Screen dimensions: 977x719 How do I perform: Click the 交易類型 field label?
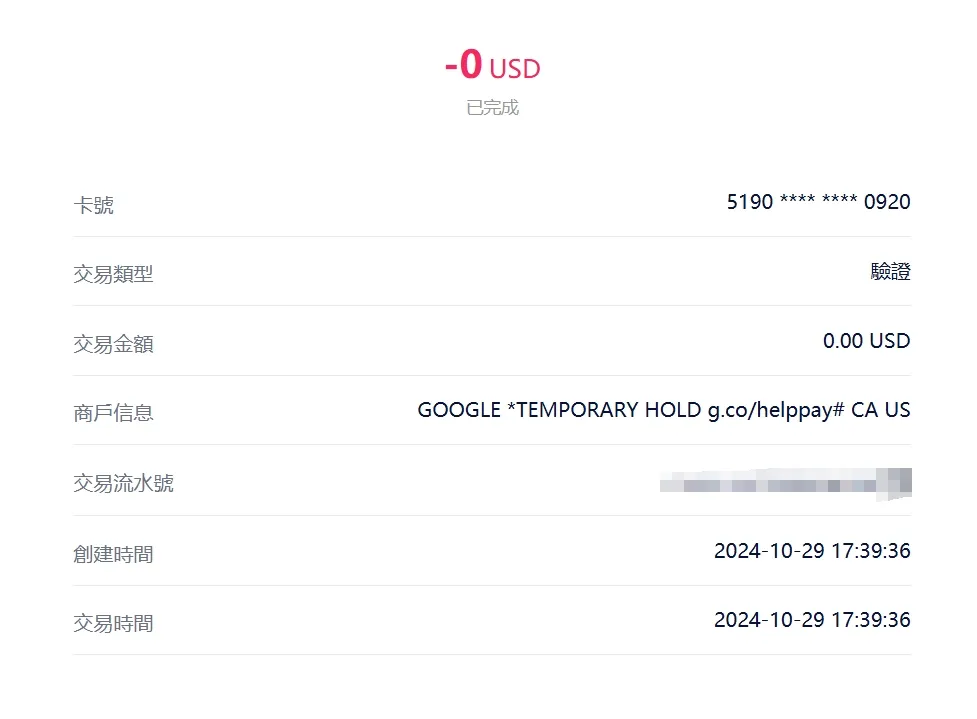tap(113, 274)
